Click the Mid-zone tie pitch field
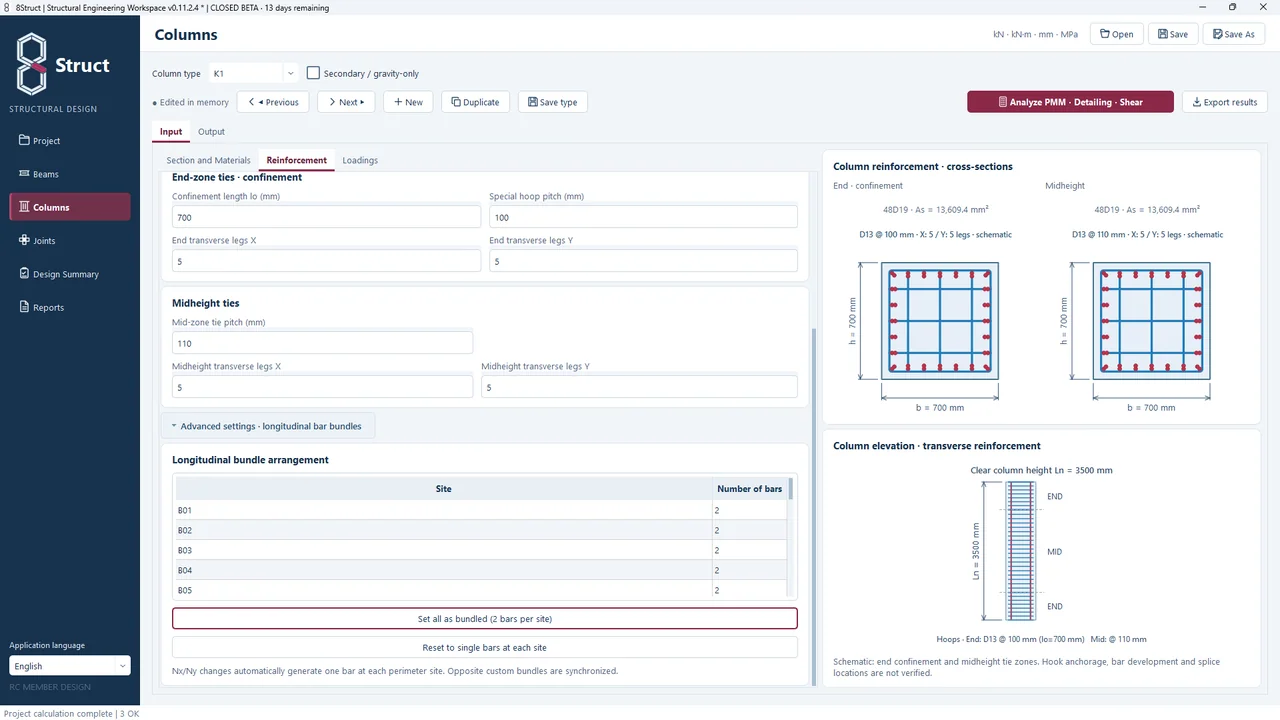1280x720 pixels. tap(322, 343)
